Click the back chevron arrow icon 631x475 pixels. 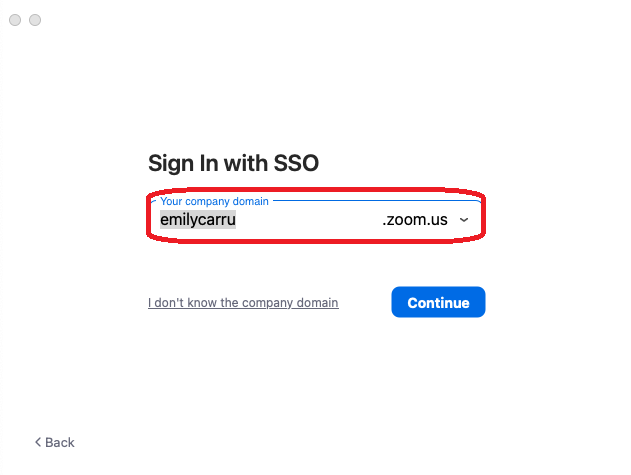38,442
